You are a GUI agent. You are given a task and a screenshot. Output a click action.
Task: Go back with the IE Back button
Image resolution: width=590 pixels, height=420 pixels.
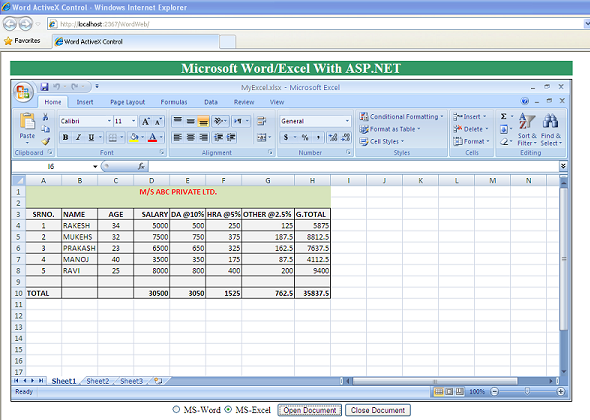point(10,24)
